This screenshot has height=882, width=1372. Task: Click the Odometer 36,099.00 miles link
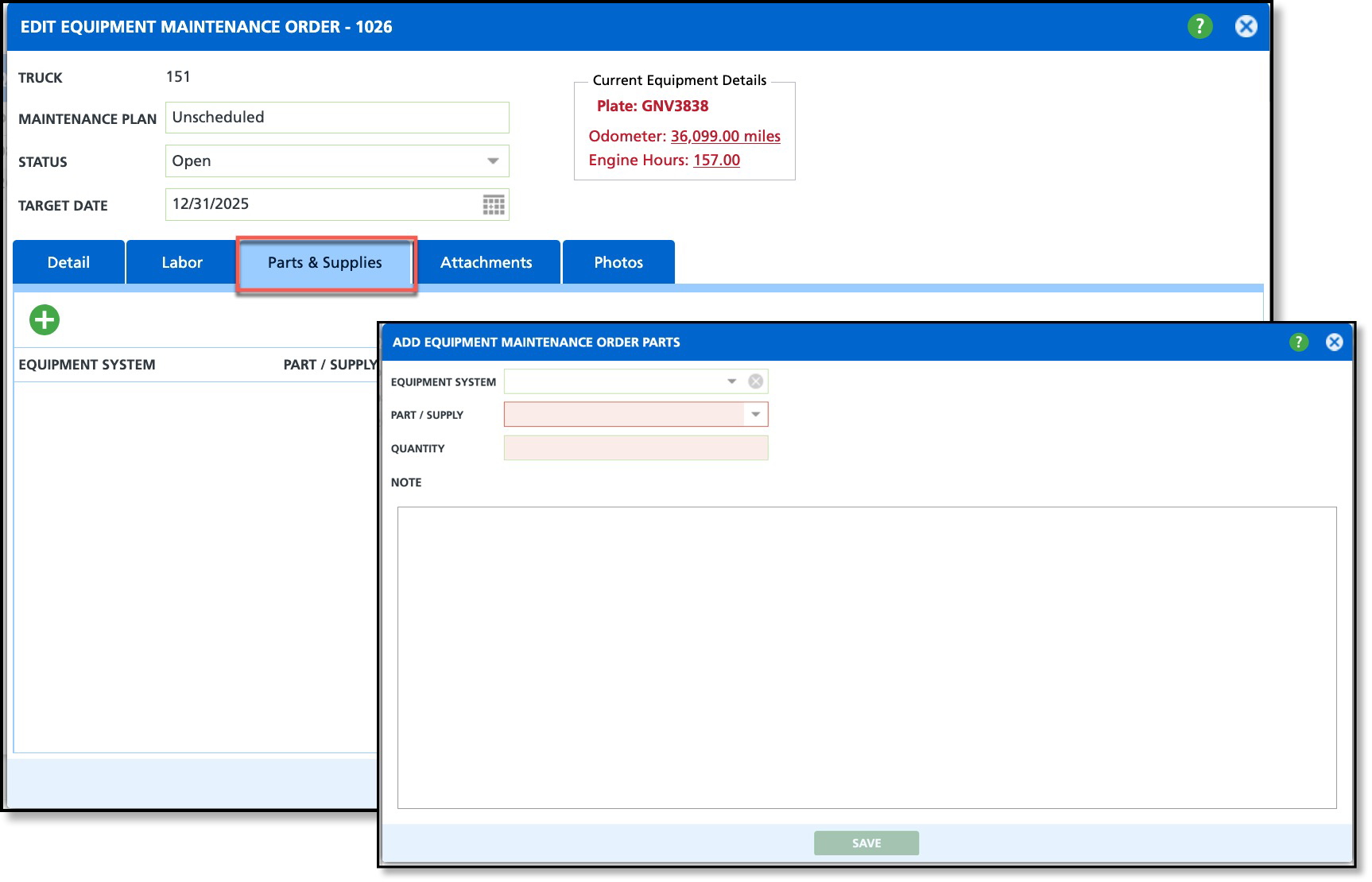[726, 136]
